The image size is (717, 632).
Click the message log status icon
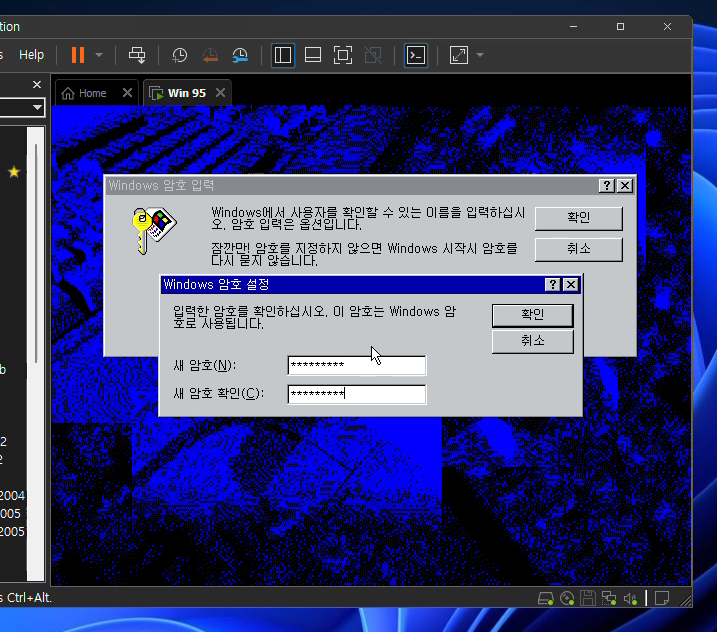[662, 598]
